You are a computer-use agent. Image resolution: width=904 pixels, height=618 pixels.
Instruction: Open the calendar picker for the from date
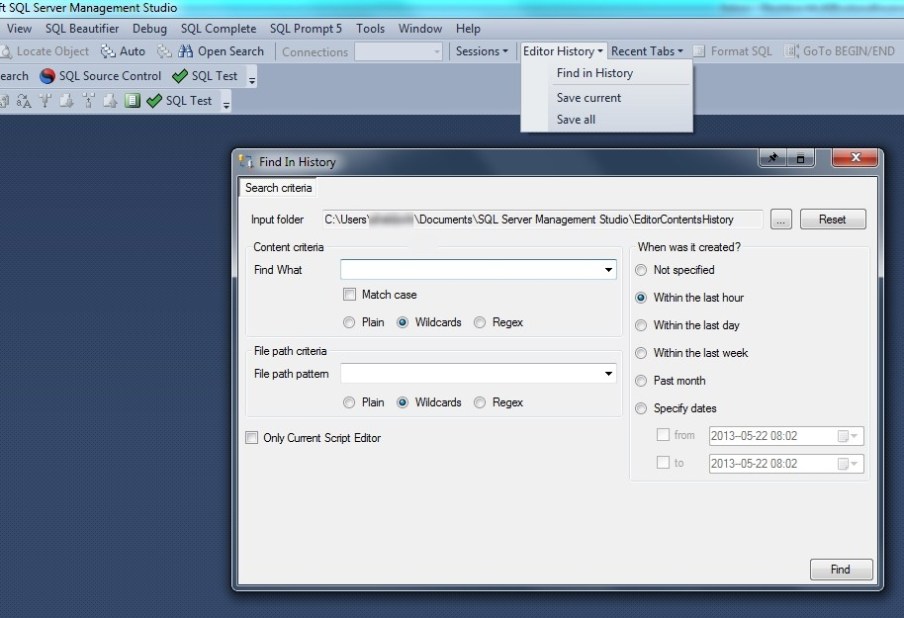[848, 436]
